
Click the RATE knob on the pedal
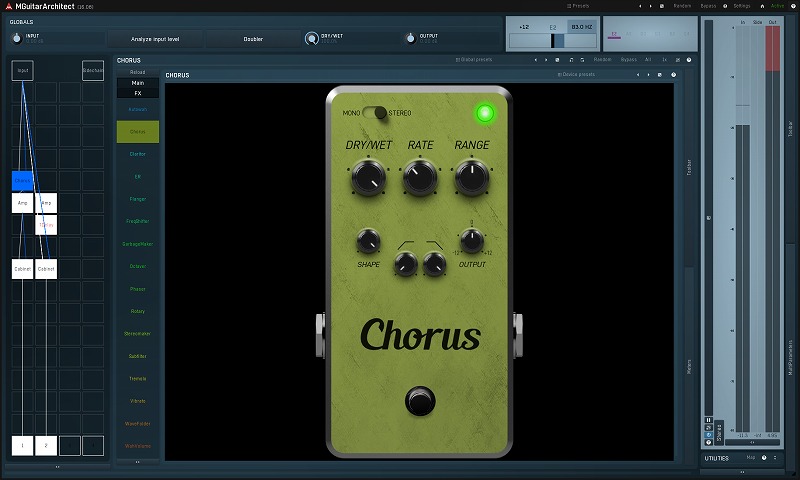420,178
